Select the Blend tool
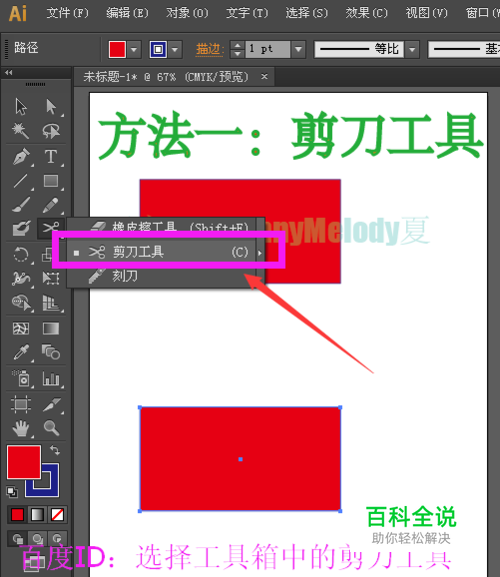Viewport: 500px width, 577px height. (51, 353)
